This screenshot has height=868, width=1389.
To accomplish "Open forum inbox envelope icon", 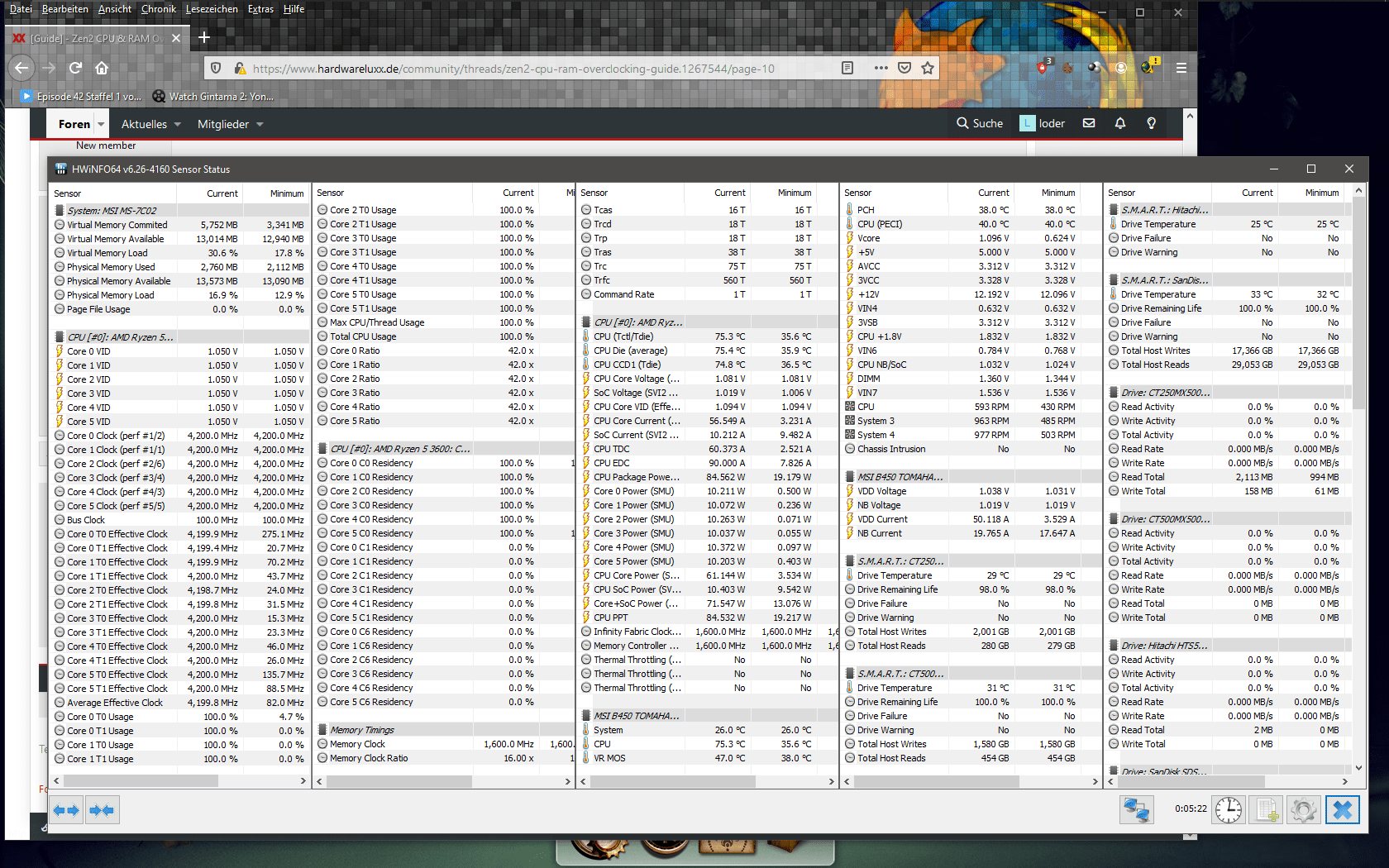I will (x=1089, y=123).
